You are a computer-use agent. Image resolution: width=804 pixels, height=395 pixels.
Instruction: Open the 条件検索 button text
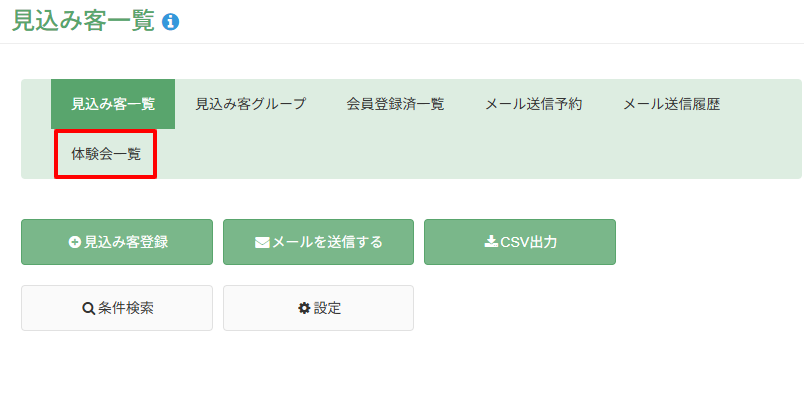(126, 308)
